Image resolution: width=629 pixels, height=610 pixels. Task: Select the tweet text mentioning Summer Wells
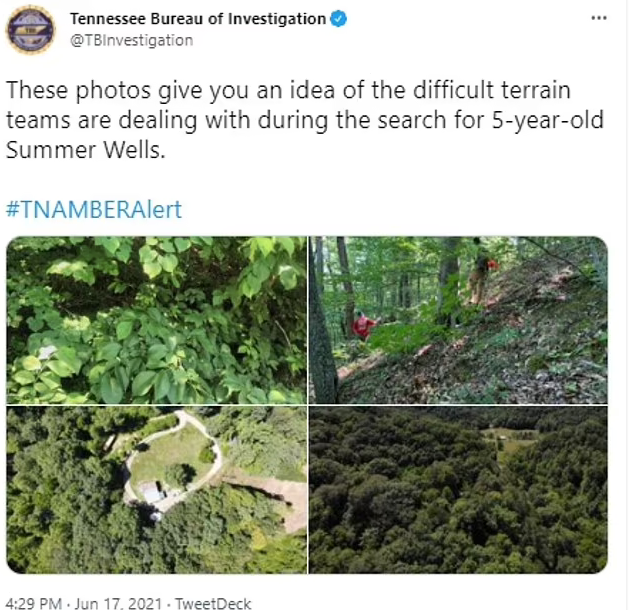pos(305,120)
